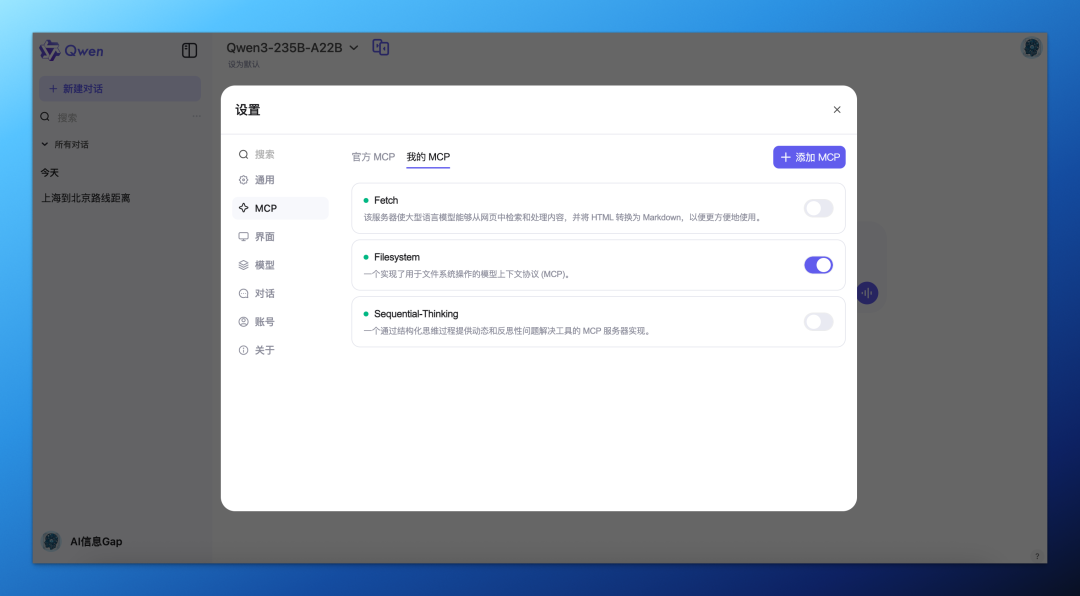
Task: Click the 添加 MCP button
Action: [x=809, y=157]
